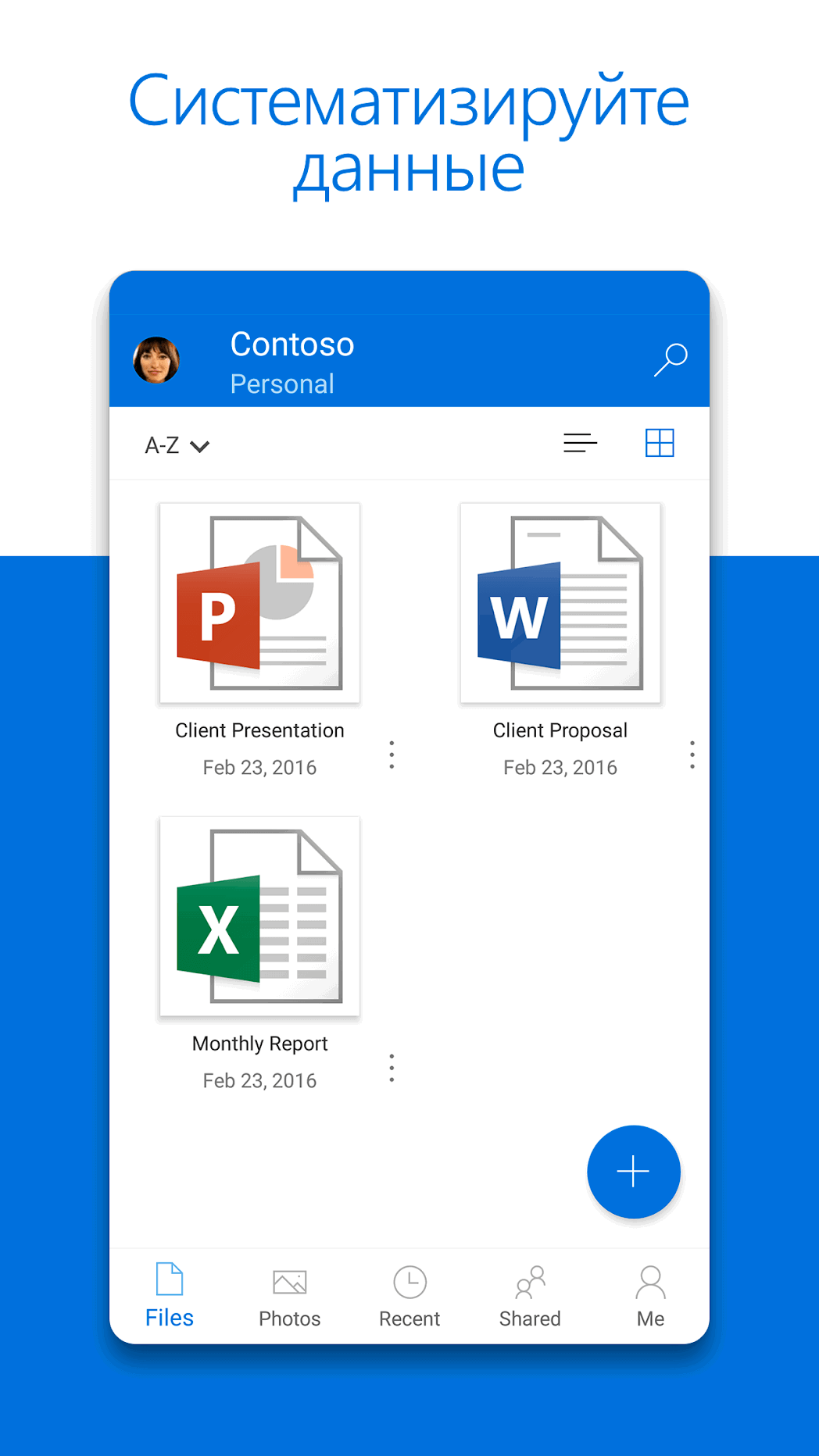This screenshot has width=819, height=1456.
Task: Switch to the Photos tab
Action: tap(290, 1298)
